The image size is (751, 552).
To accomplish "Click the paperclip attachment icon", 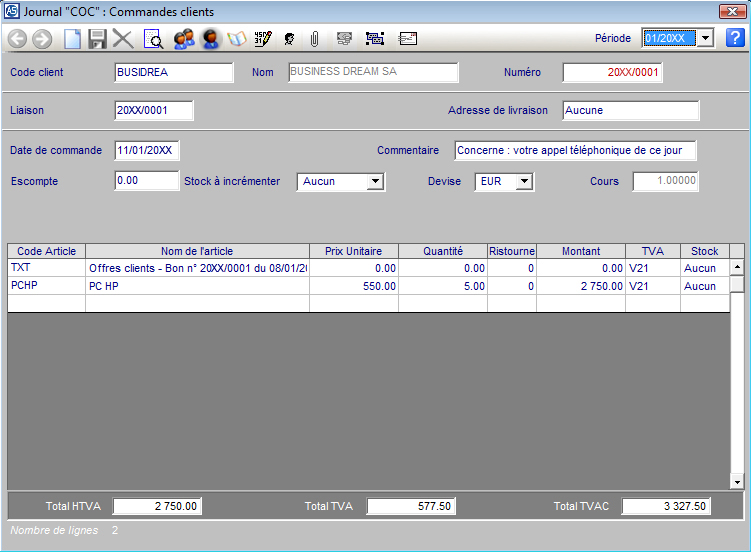I will point(314,39).
